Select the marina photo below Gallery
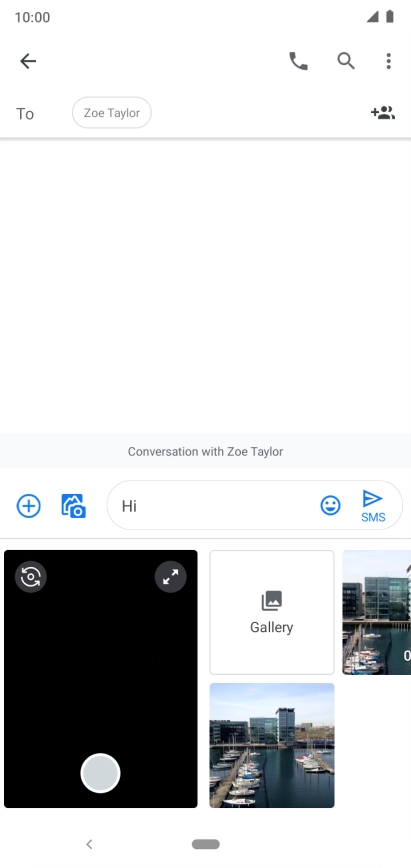This screenshot has height=868, width=411. pyautogui.click(x=272, y=745)
